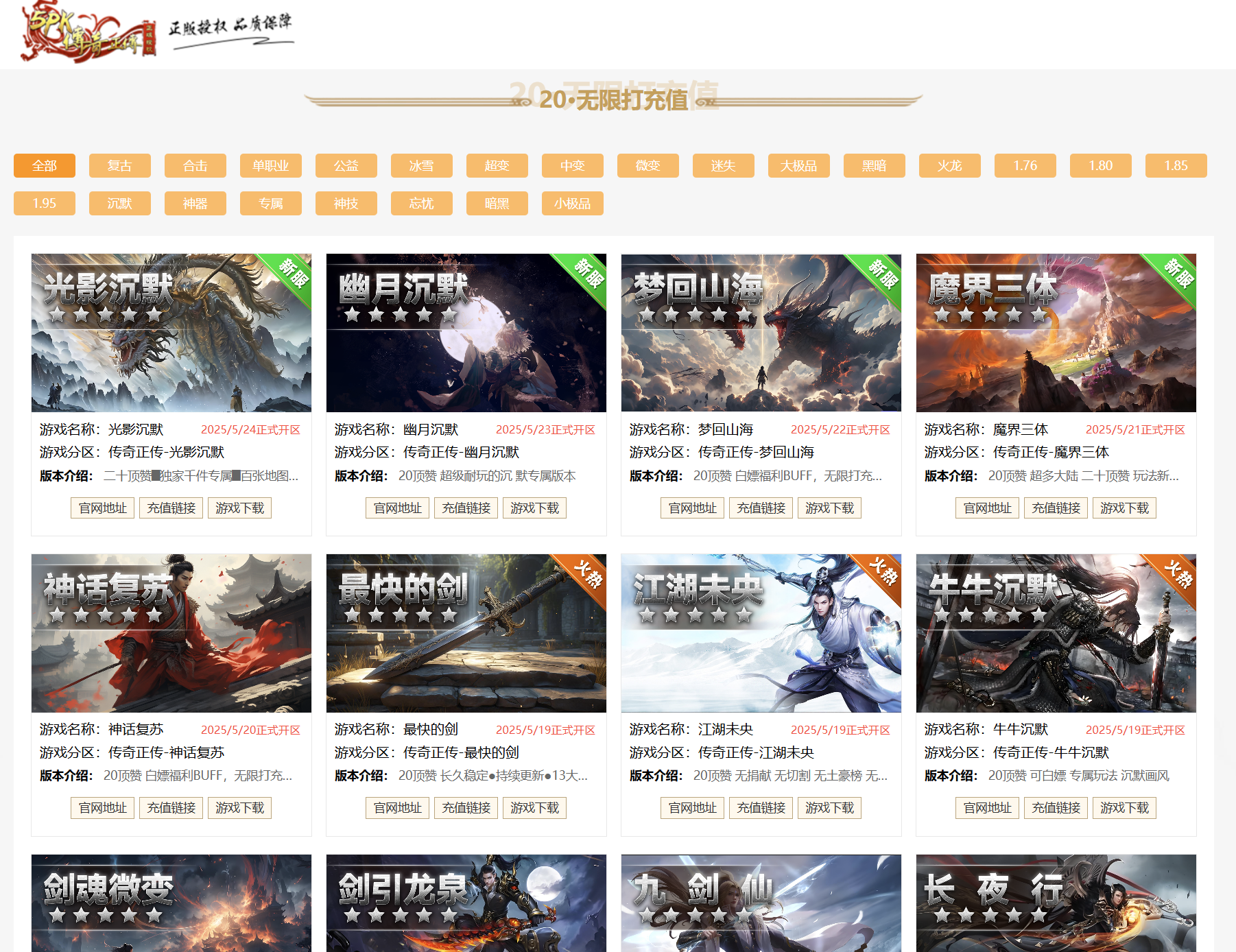Screen dimensions: 1236x952
Task: Select the 冰雪 category filter
Action: pos(422,166)
